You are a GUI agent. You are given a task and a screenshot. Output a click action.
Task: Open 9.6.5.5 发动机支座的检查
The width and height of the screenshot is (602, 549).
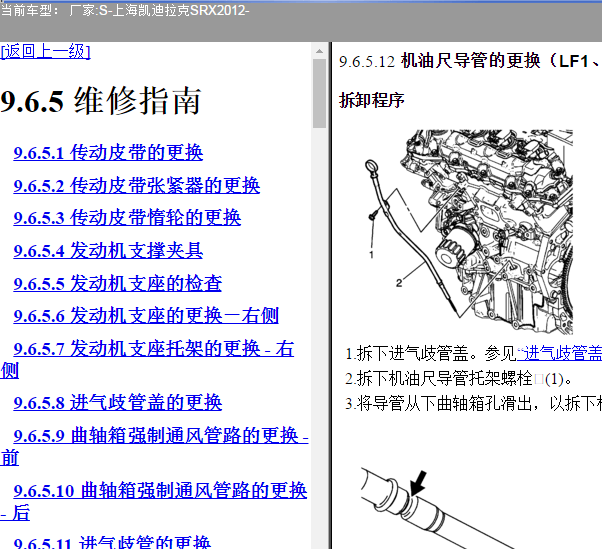click(117, 284)
